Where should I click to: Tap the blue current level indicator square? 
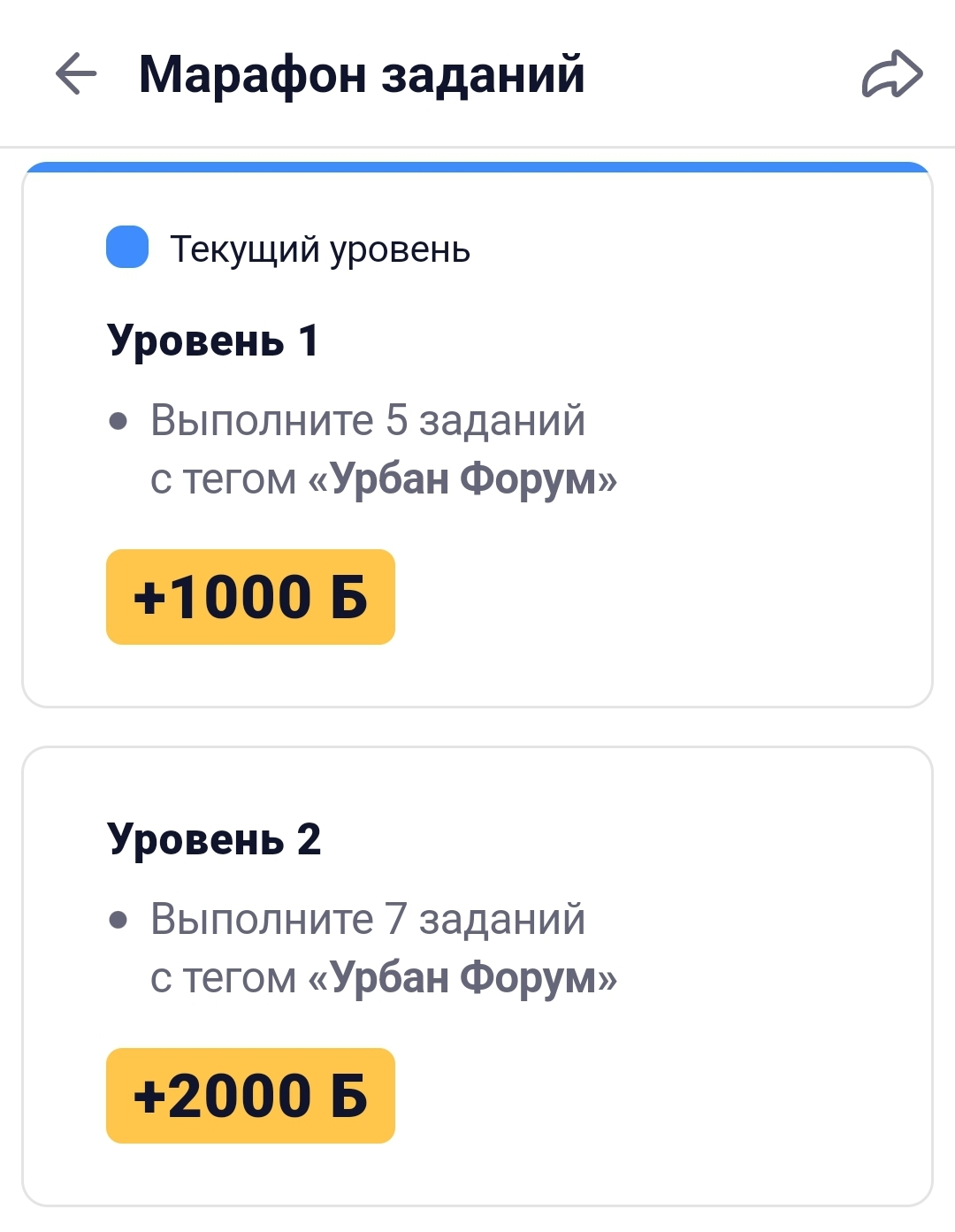click(x=127, y=247)
